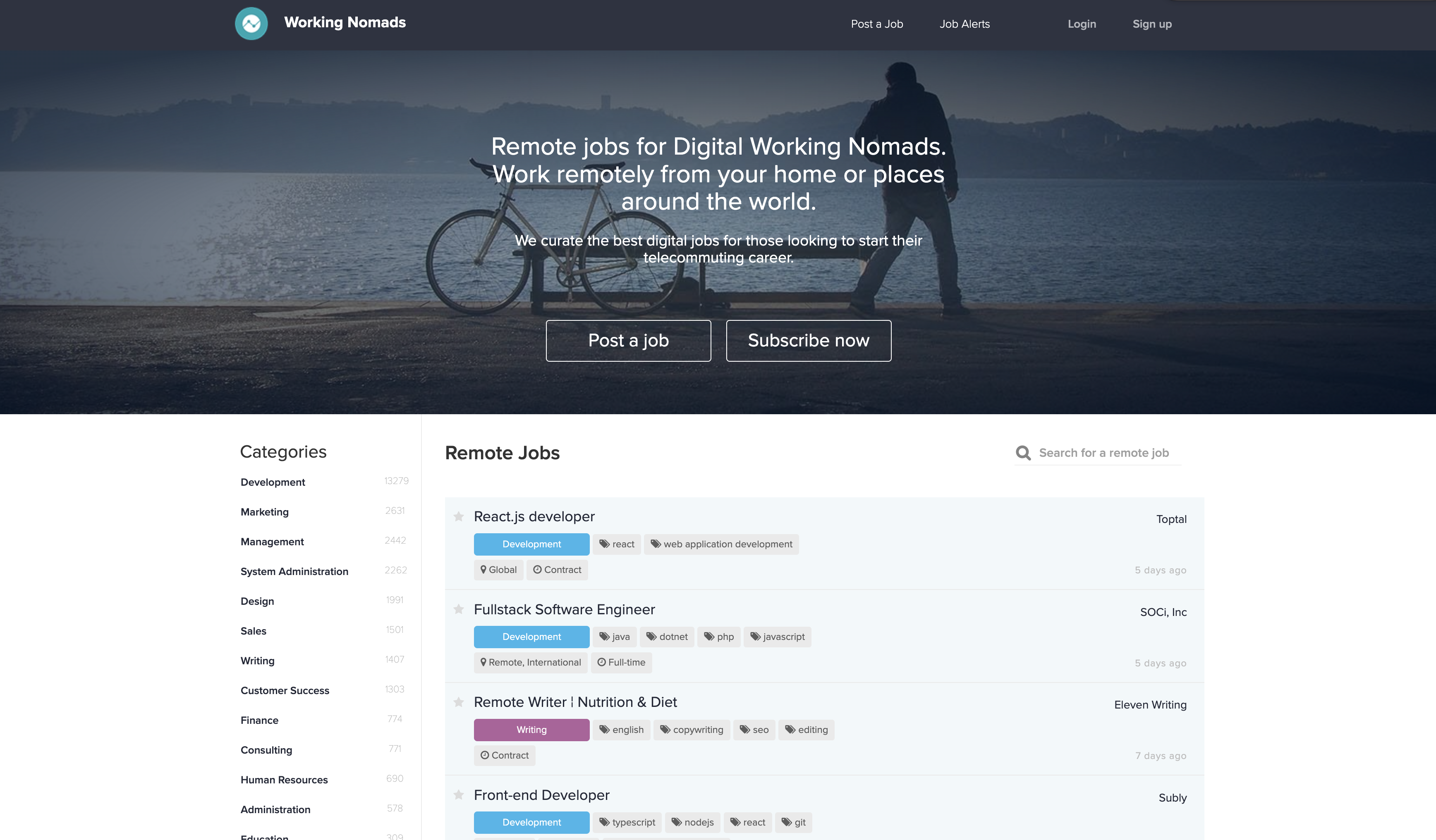Open Job Alerts in top navigation

point(964,24)
